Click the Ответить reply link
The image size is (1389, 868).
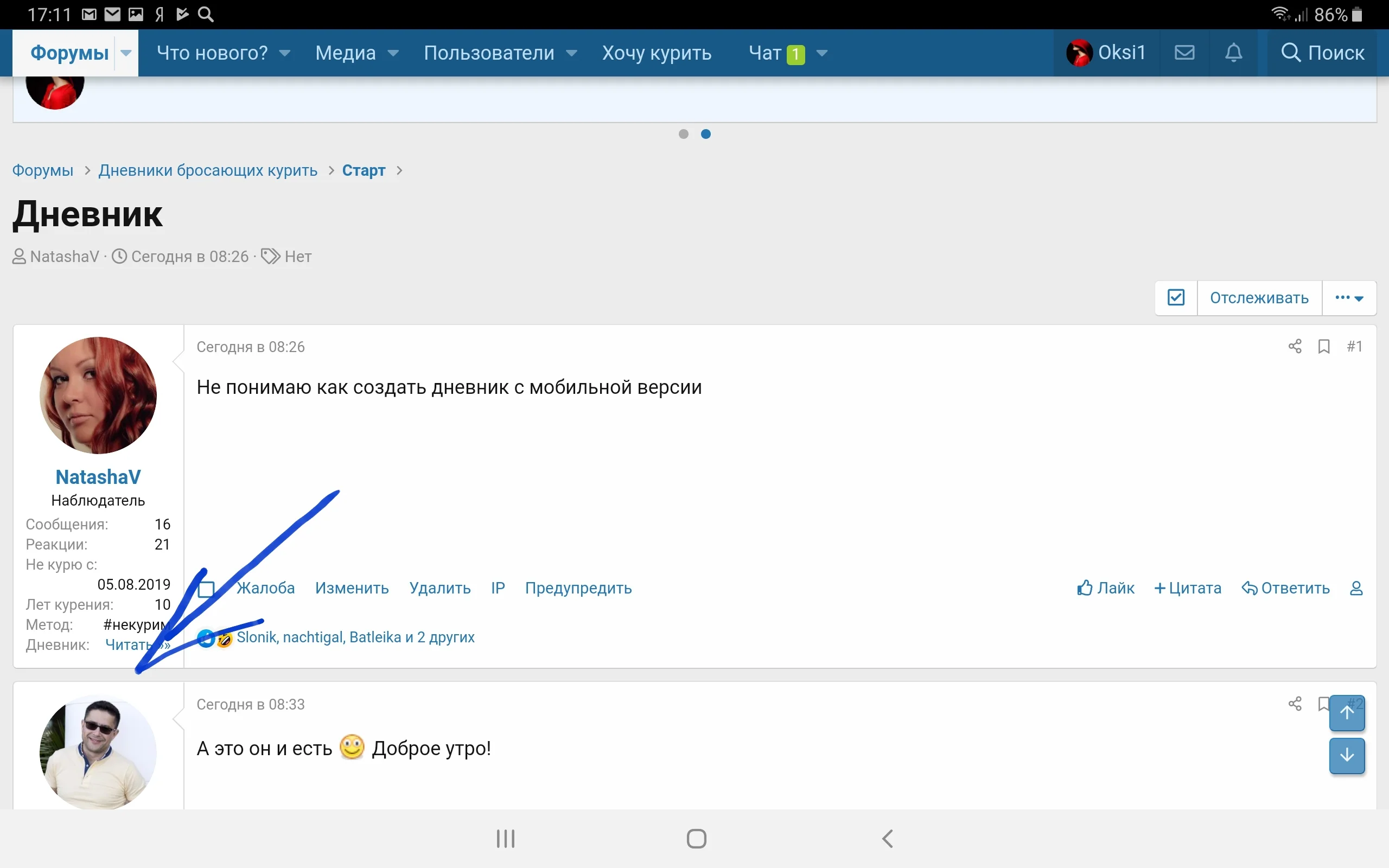click(1286, 588)
